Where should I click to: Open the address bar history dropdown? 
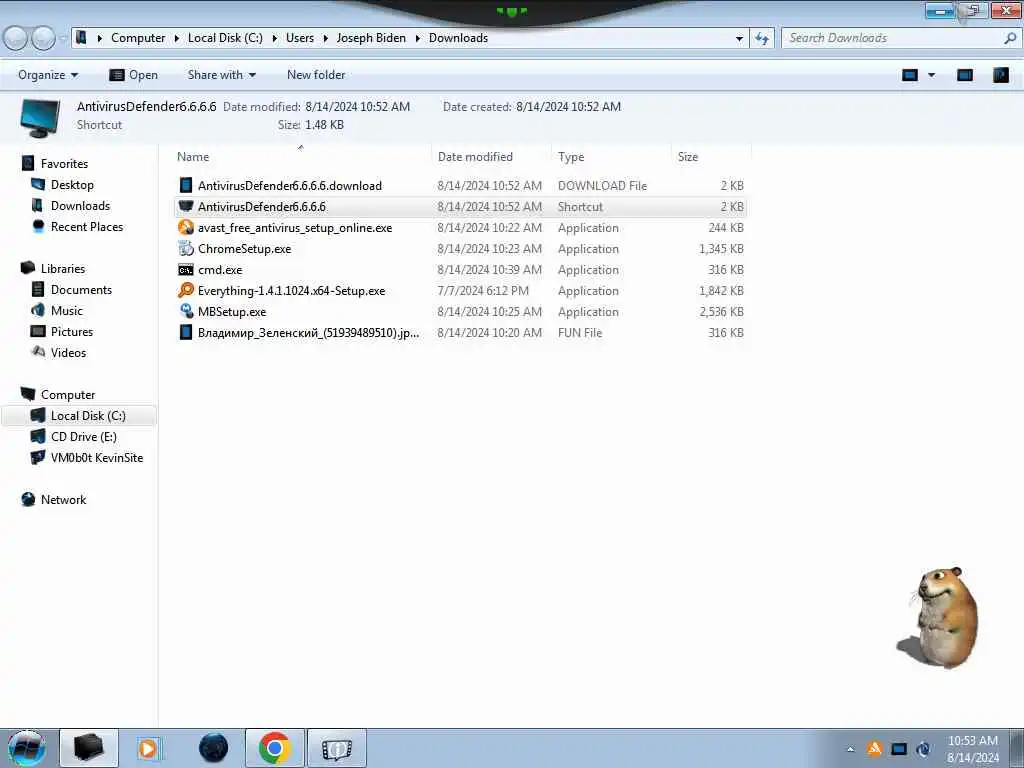click(739, 39)
